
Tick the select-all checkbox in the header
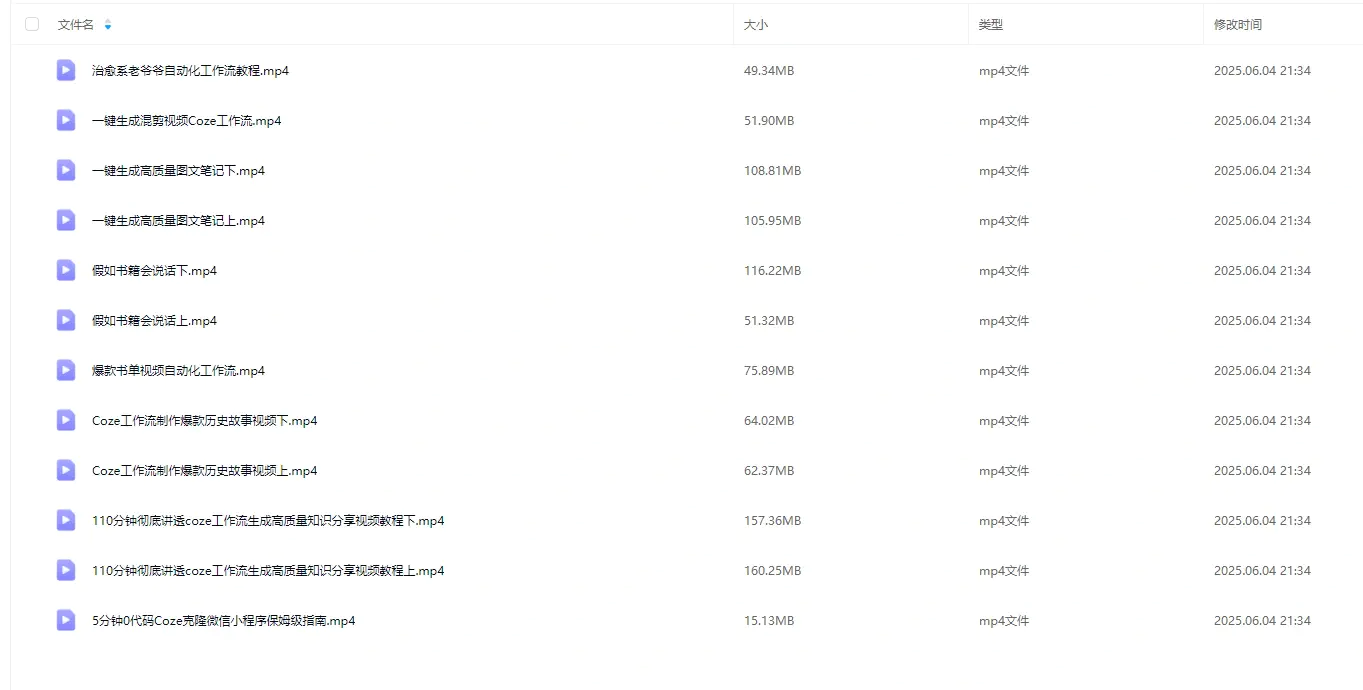pyautogui.click(x=32, y=24)
